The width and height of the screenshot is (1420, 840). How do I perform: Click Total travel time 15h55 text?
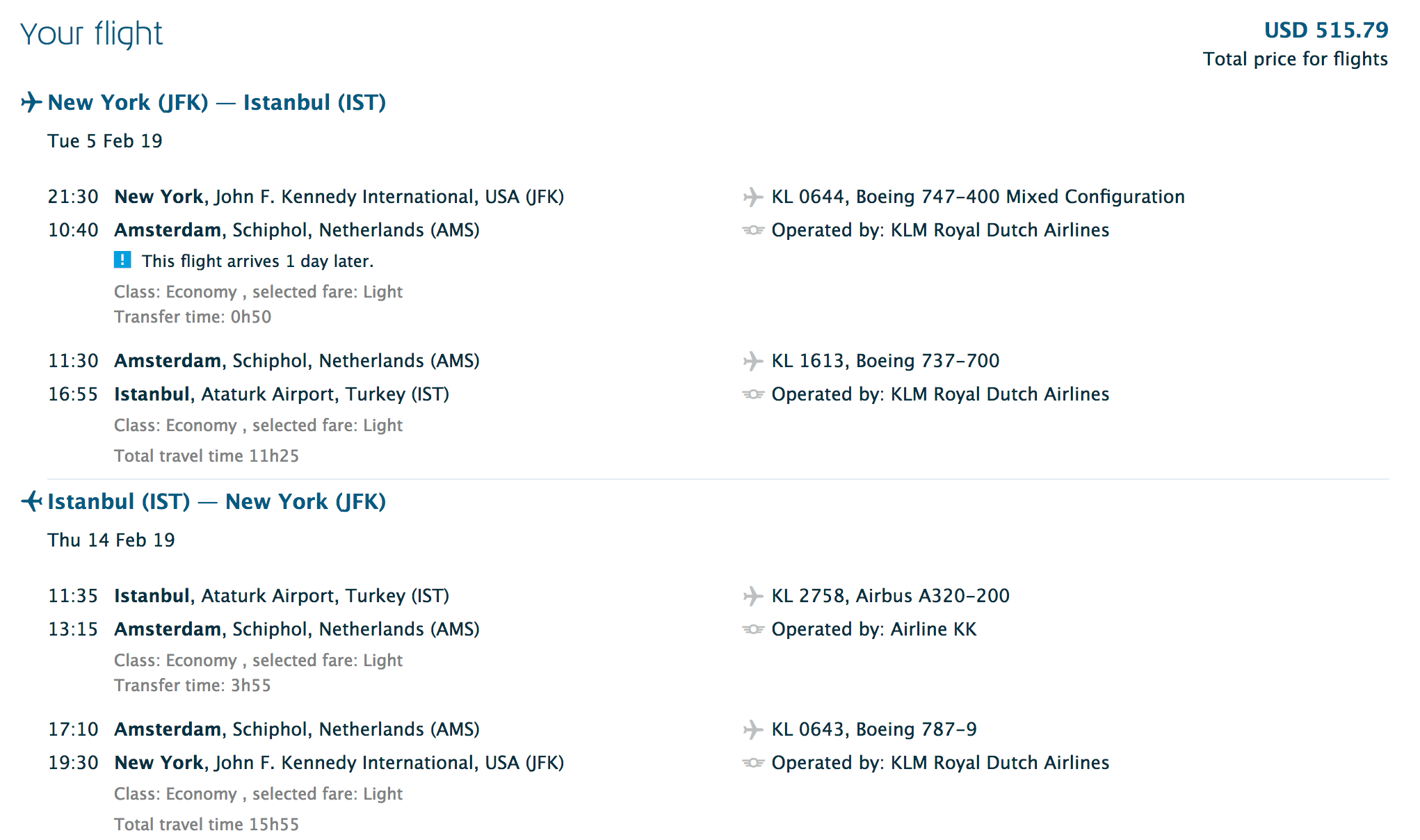(207, 824)
